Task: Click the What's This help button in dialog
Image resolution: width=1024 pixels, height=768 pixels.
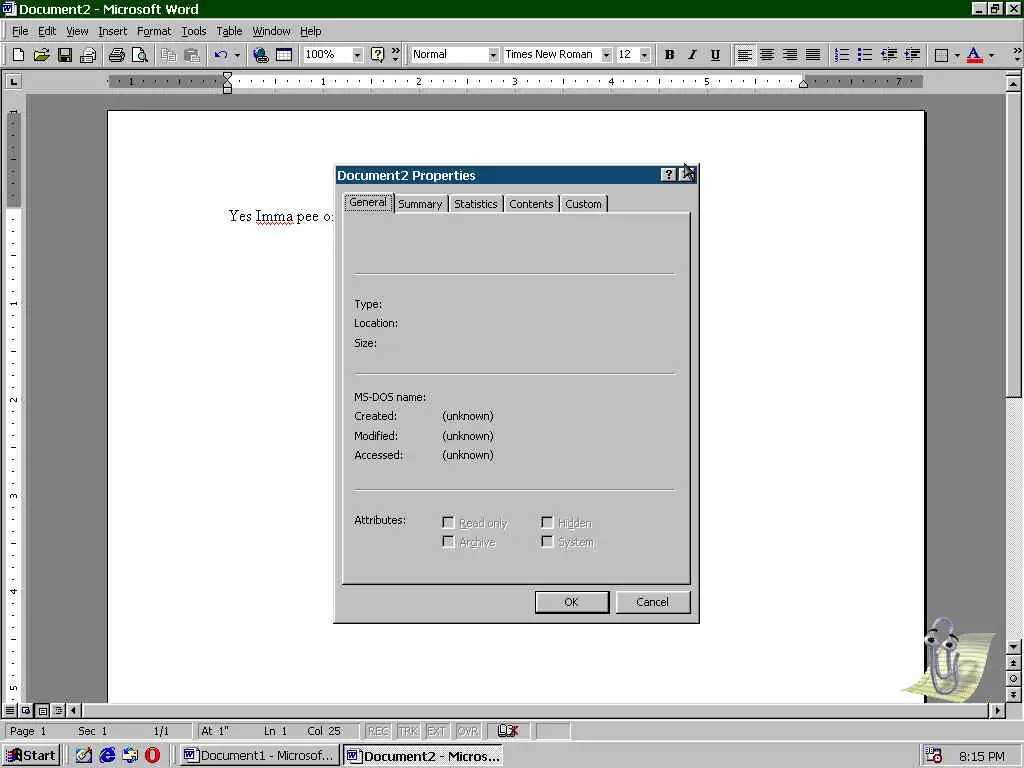Action: 668,175
